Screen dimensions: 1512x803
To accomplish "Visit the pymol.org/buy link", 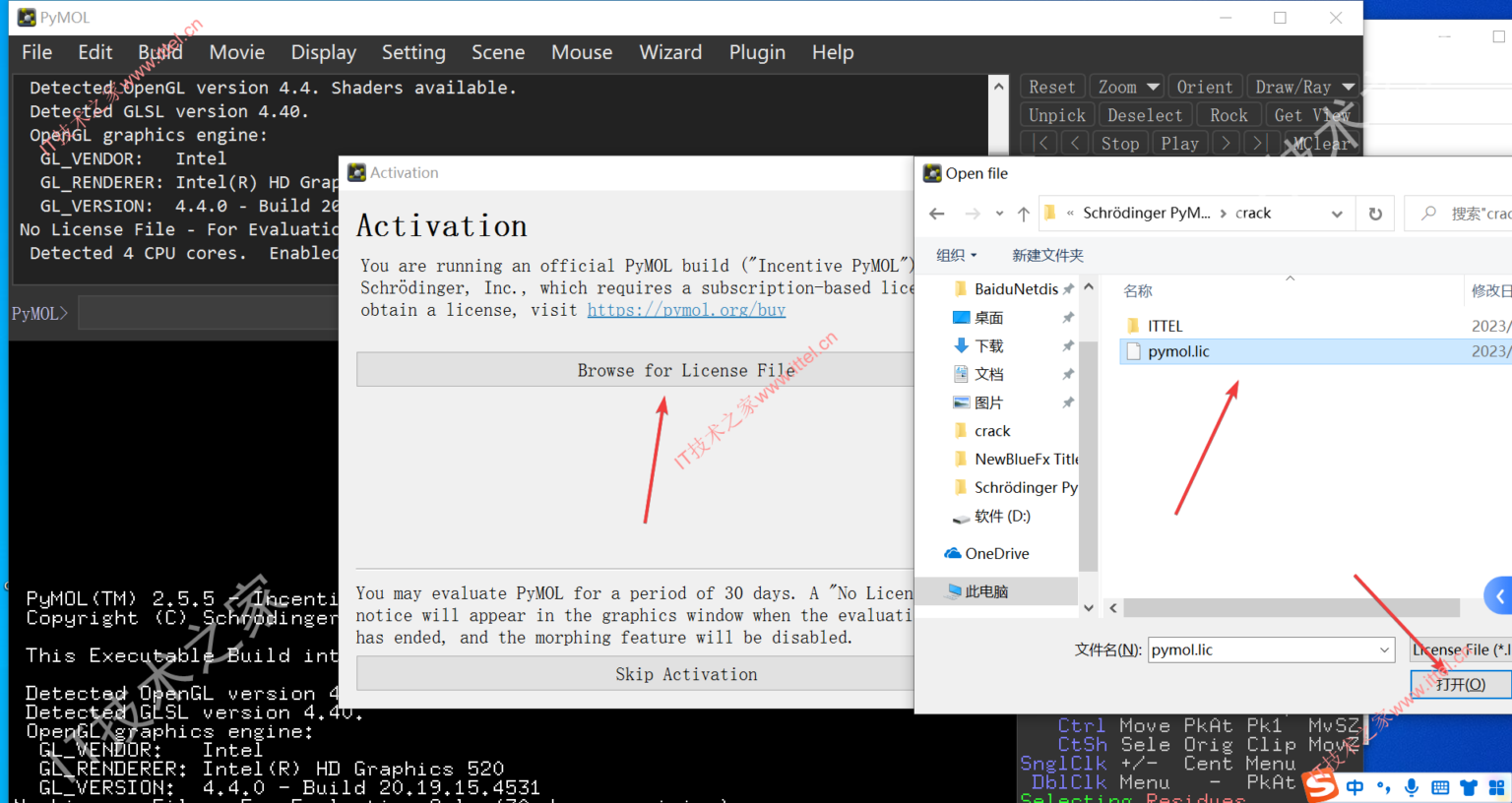I will pos(686,310).
